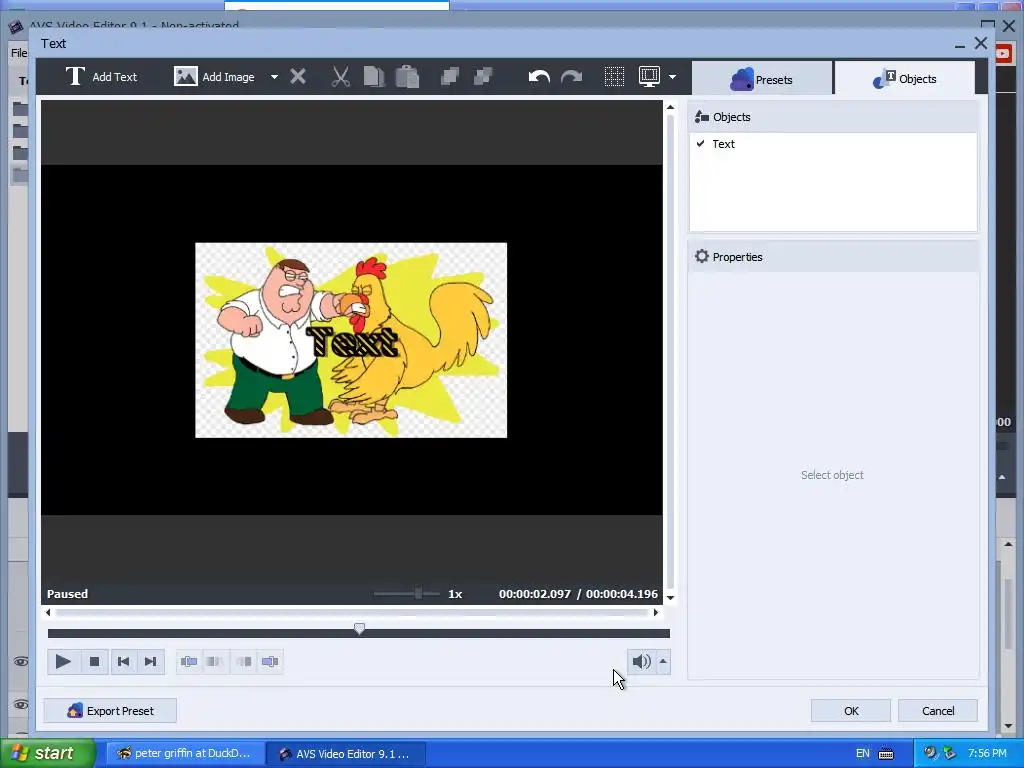Click AVS Video Editor 9.1 taskbar button
This screenshot has width=1024, height=768.
point(346,754)
